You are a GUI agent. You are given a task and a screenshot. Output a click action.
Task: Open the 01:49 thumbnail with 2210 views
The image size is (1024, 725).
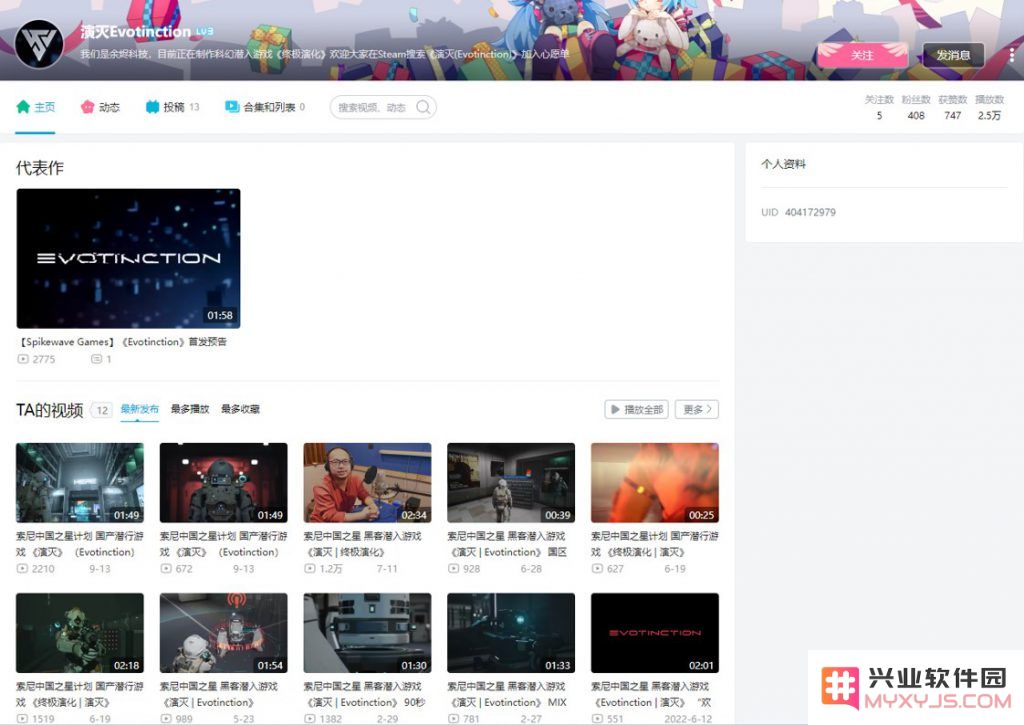pyautogui.click(x=80, y=483)
